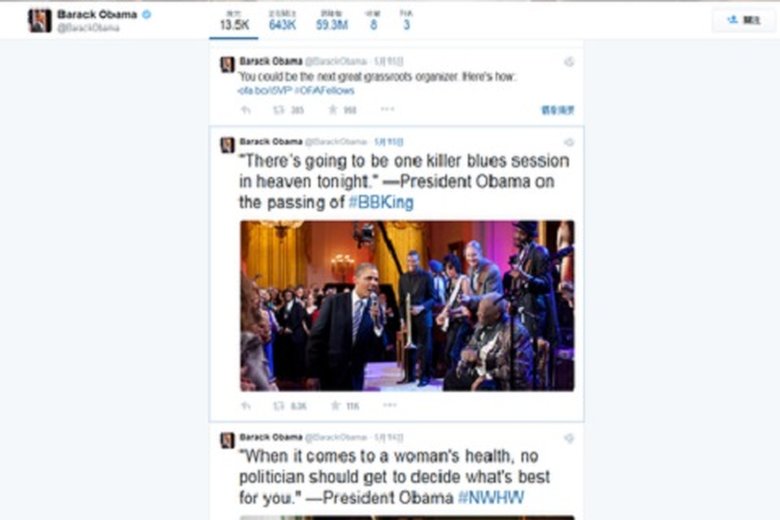This screenshot has width=780, height=520.
Task: Open Obama singing photo in BBKing tweet
Action: click(407, 306)
